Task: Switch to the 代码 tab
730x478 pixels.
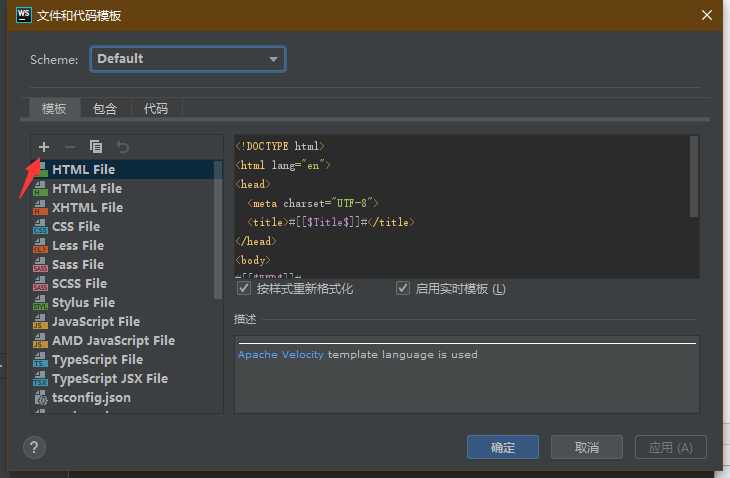Action: click(x=156, y=109)
